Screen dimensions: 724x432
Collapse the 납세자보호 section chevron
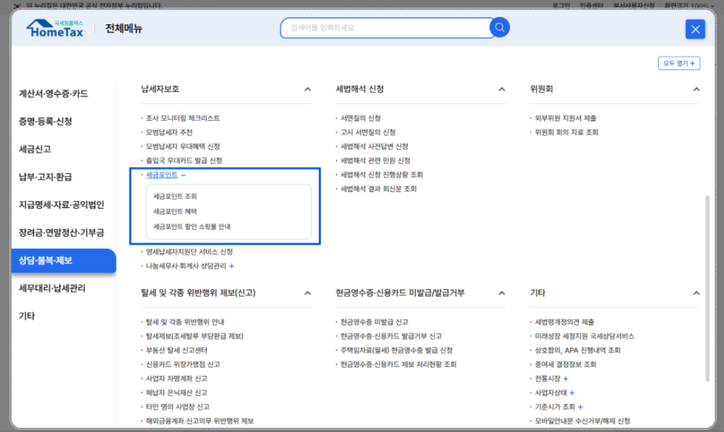coord(307,89)
